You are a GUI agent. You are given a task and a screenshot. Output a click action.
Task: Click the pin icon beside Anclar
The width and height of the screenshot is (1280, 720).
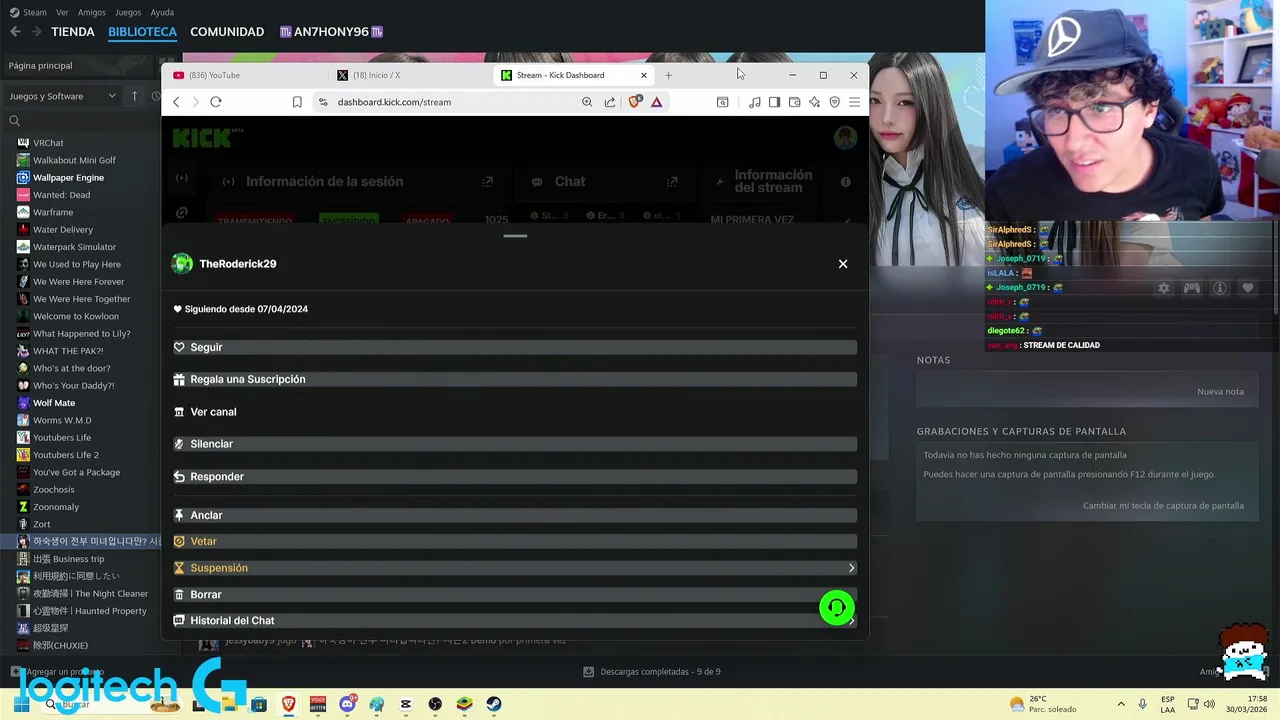(180, 515)
